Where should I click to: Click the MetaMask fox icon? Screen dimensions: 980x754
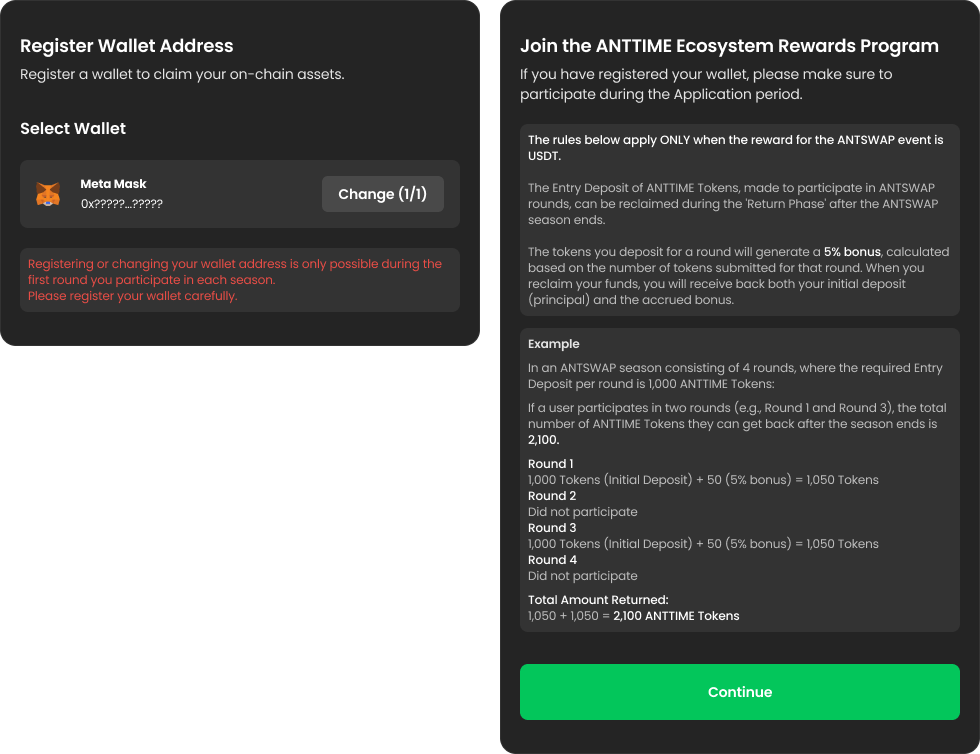click(x=48, y=194)
